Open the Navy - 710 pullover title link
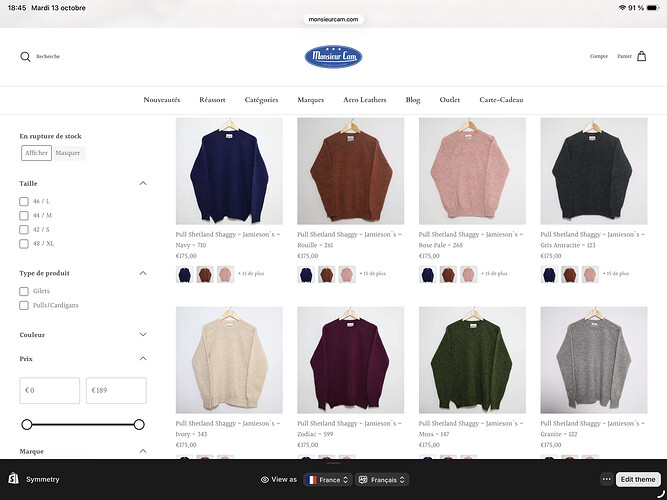Viewport: 667px width, 500px height. tap(228, 240)
